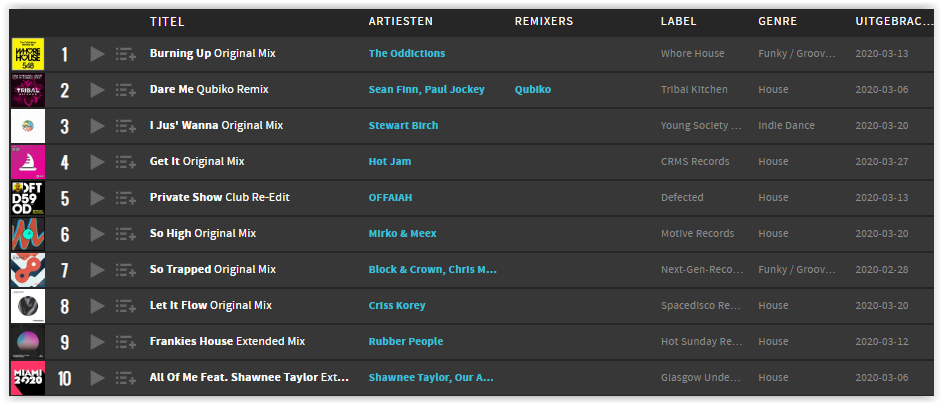Open the Burning Up track title

pyautogui.click(x=180, y=54)
